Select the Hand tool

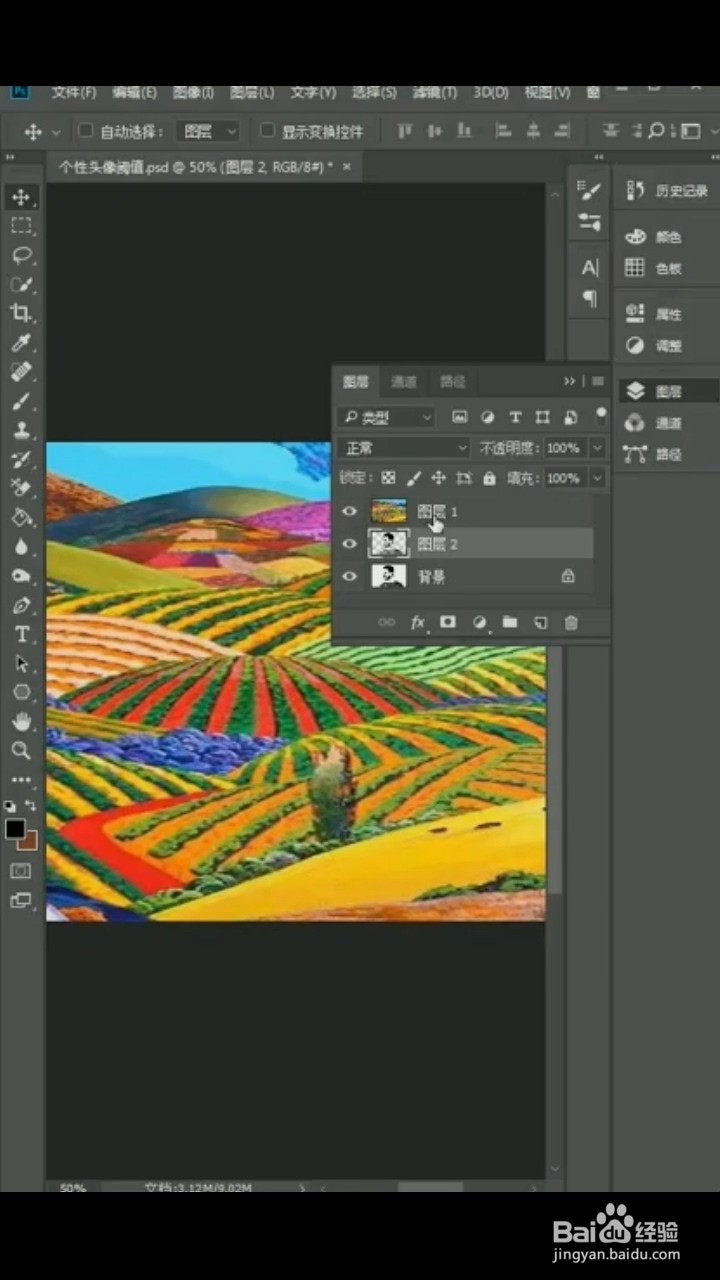[21, 721]
